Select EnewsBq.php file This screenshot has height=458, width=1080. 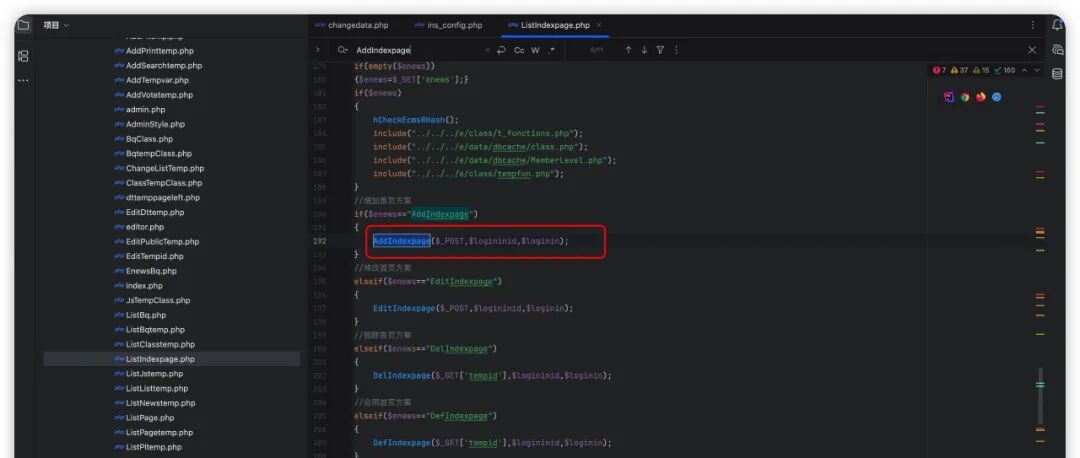pyautogui.click(x=145, y=271)
